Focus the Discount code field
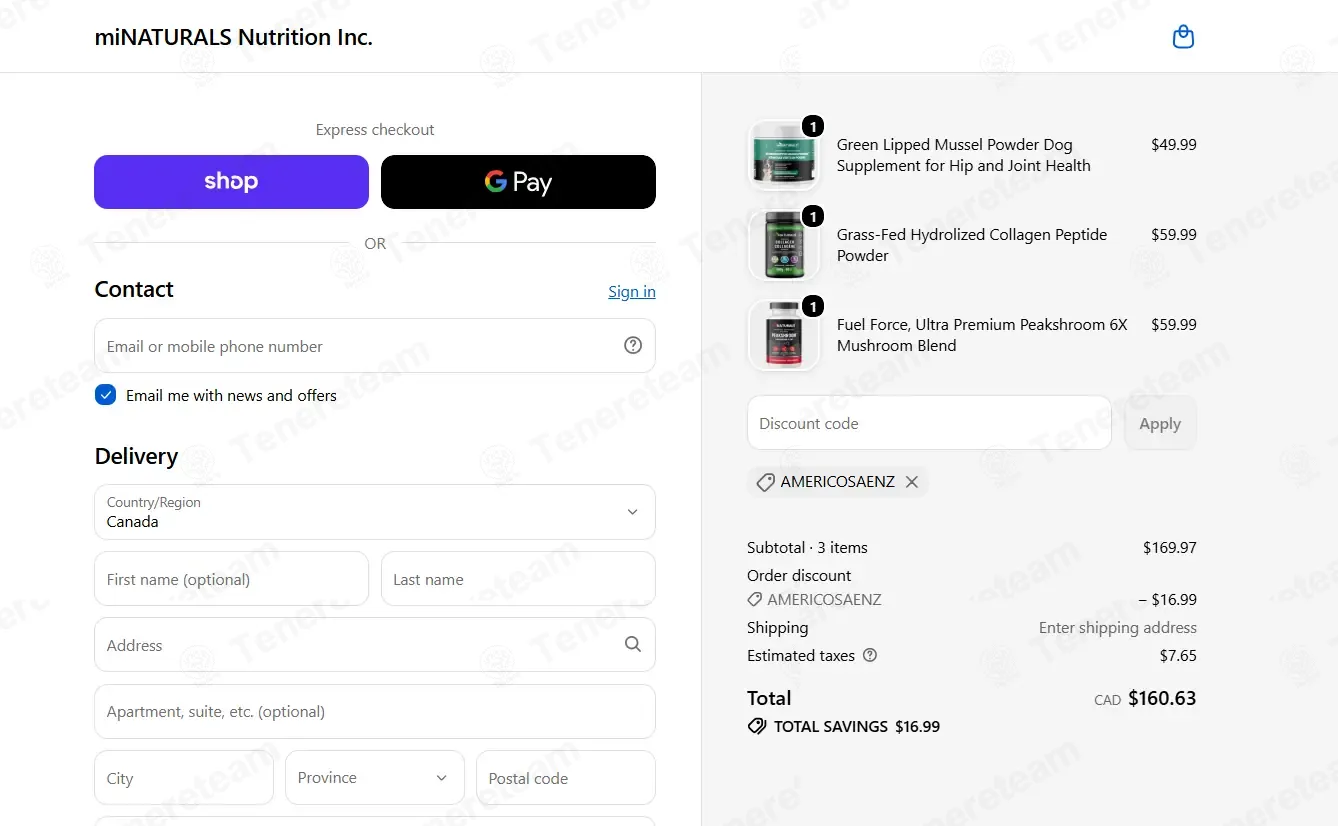Screen dimensions: 1338x826 click(929, 423)
